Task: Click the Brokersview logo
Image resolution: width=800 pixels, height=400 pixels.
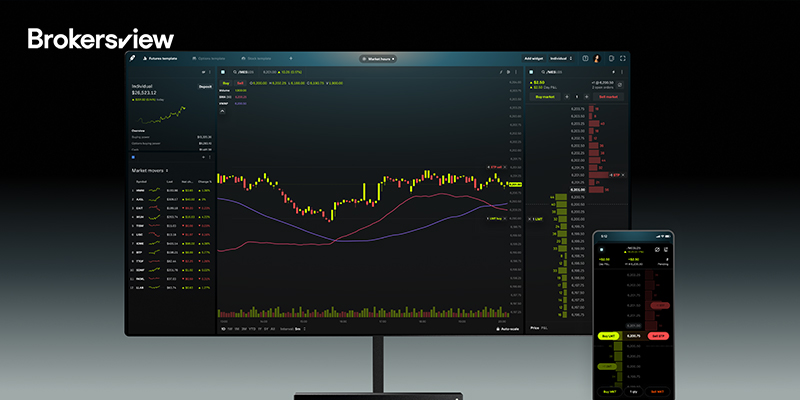Action: [101, 39]
